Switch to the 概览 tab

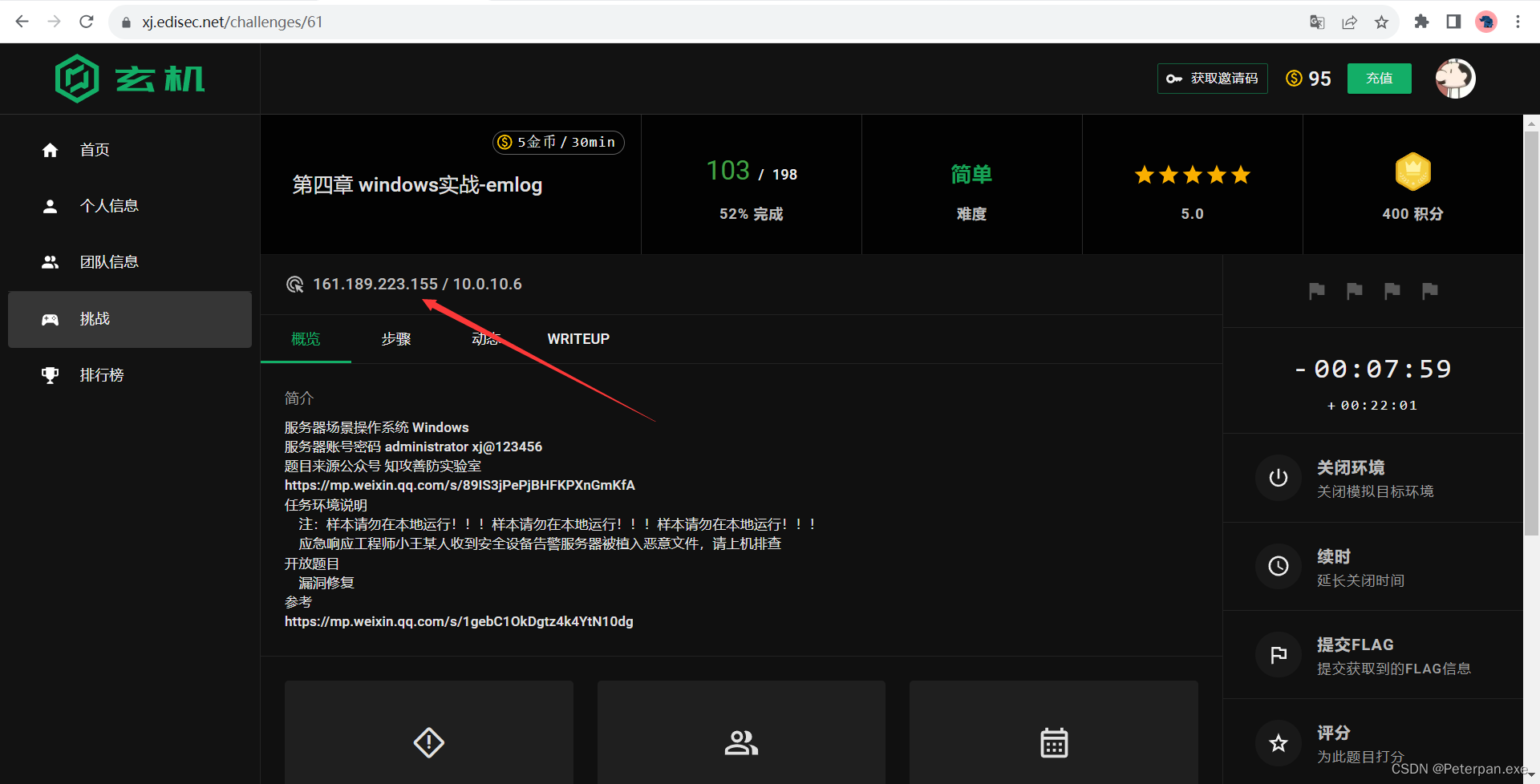point(306,339)
